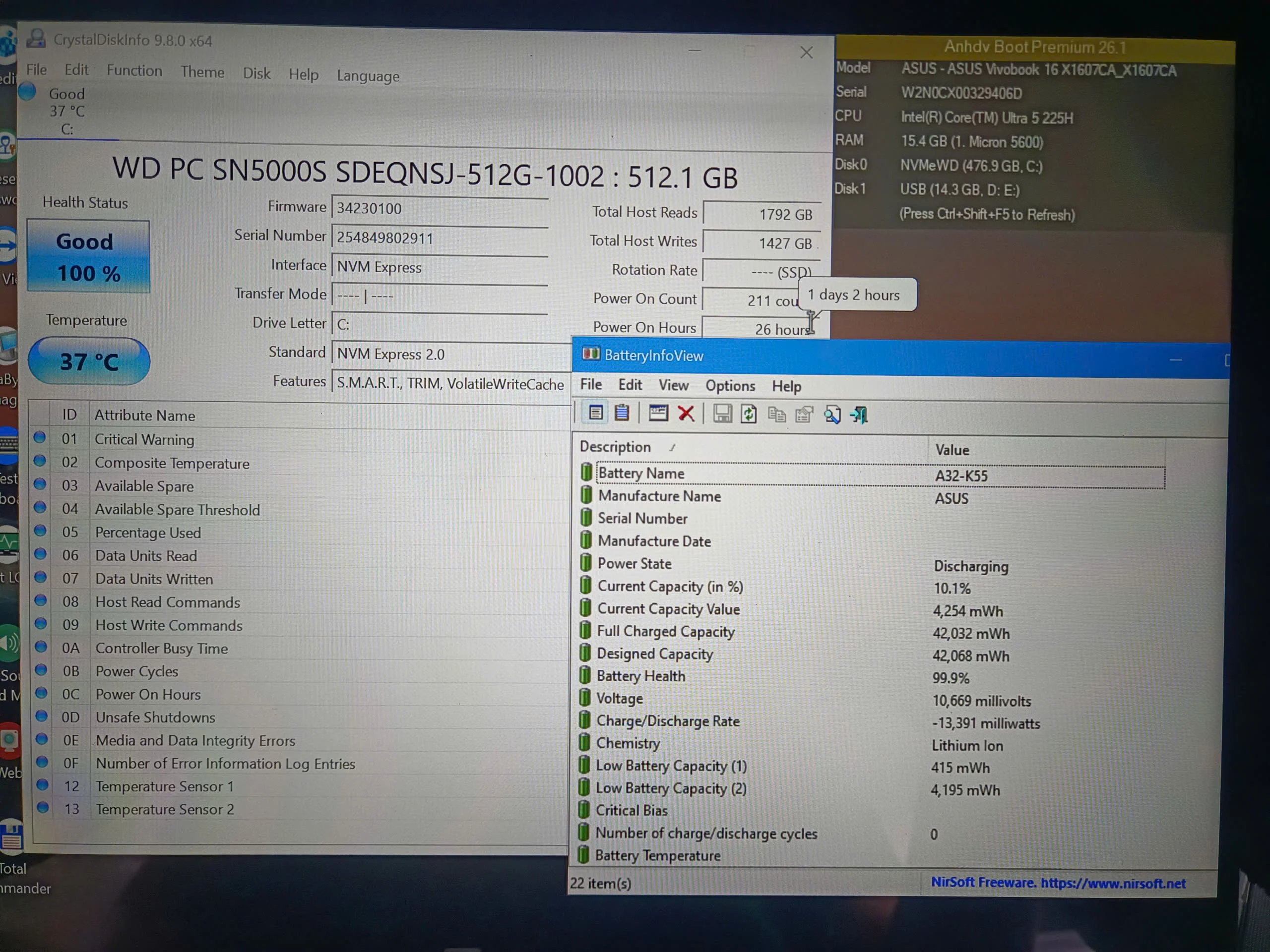Click the battery icon beside Chemistry
The image size is (1270, 952).
[584, 742]
